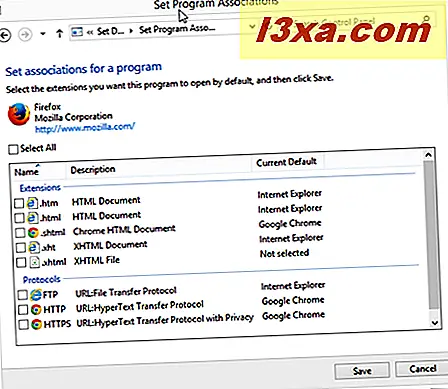The width and height of the screenshot is (448, 389).
Task: Select 'Internet Explorer' default in FTP row
Action: pyautogui.click(x=293, y=286)
